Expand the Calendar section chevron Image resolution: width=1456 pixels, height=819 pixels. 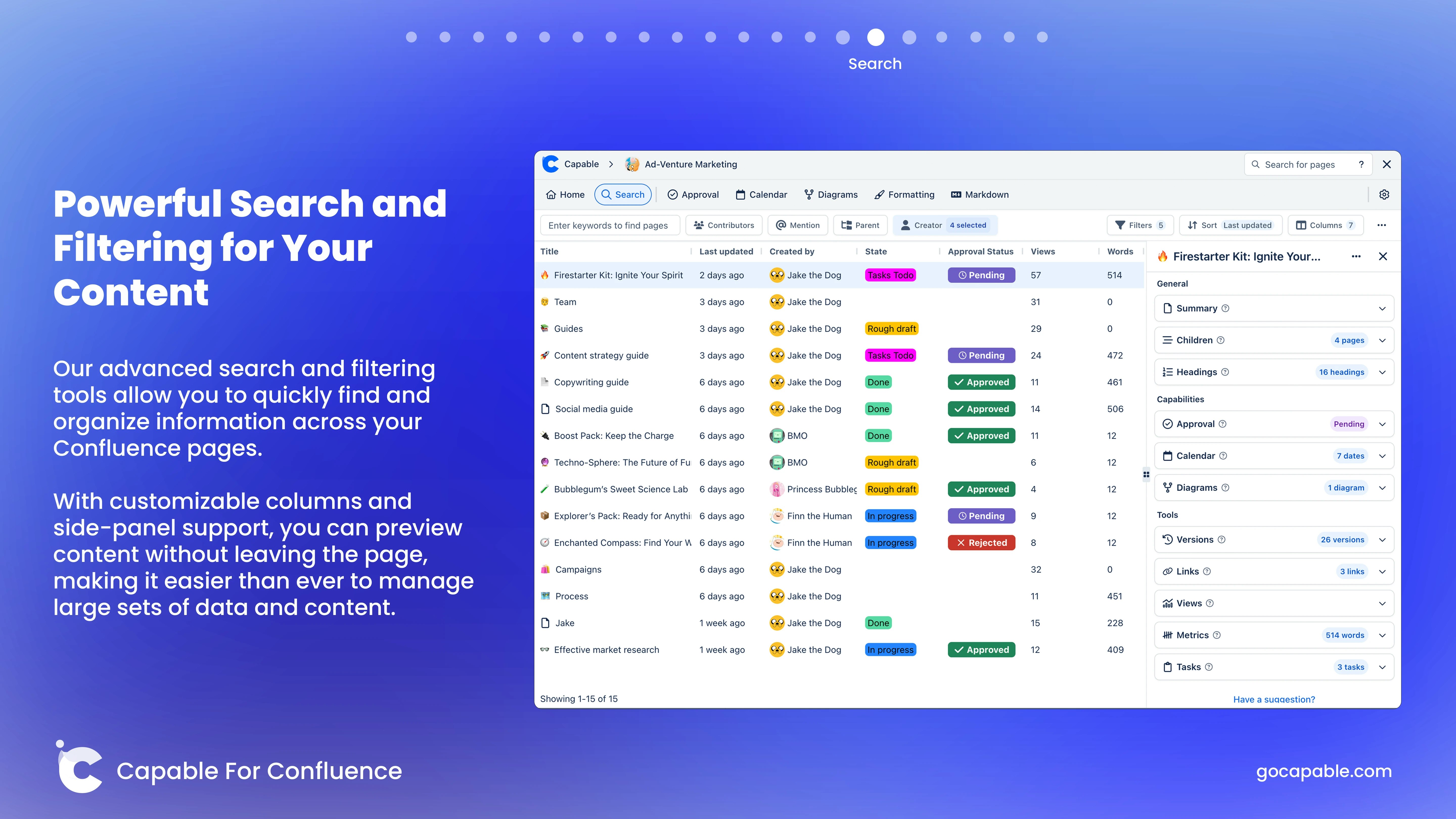[1382, 456]
